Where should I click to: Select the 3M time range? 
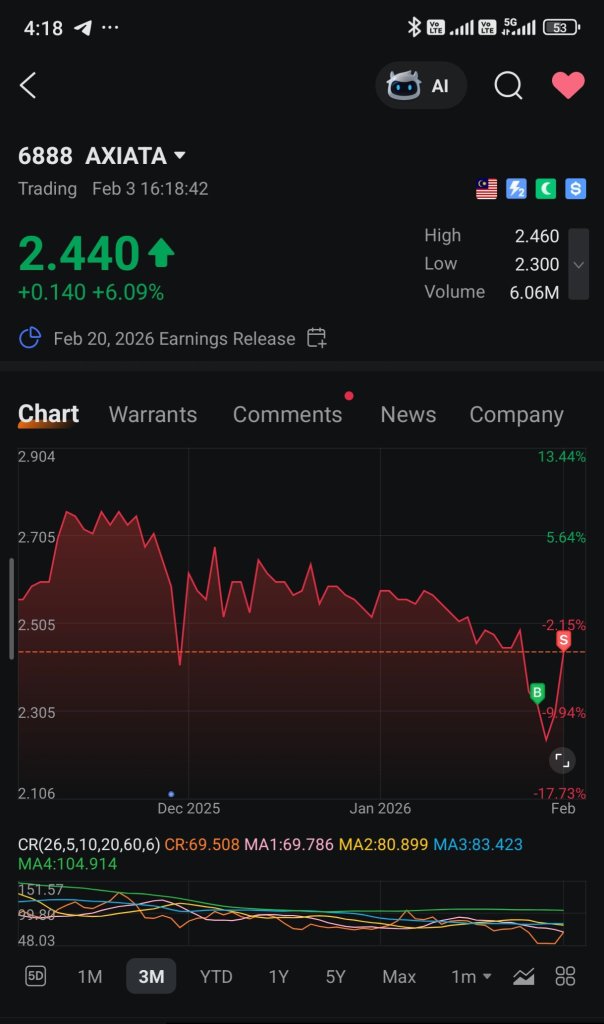click(151, 976)
